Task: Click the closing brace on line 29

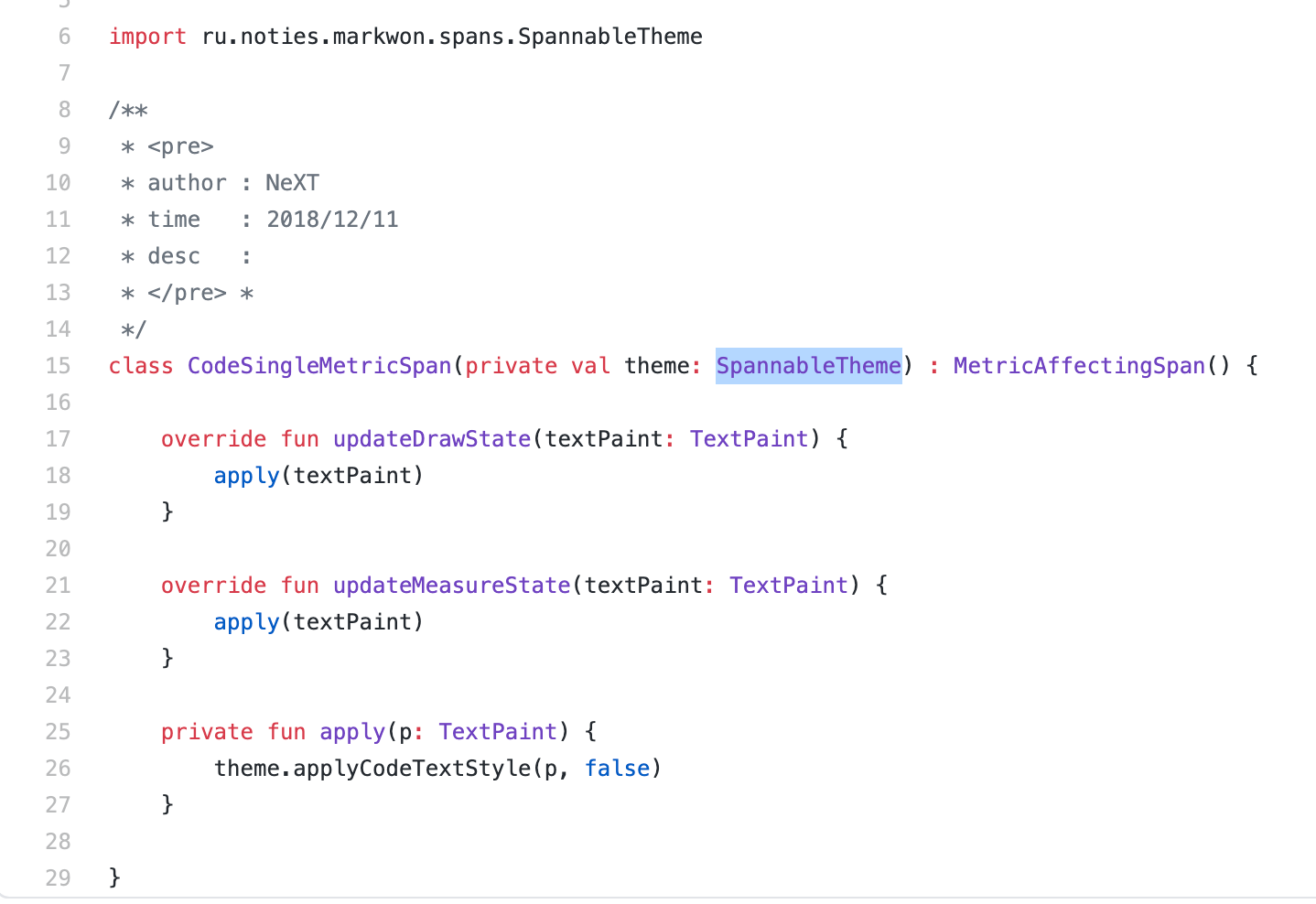Action: tap(113, 877)
